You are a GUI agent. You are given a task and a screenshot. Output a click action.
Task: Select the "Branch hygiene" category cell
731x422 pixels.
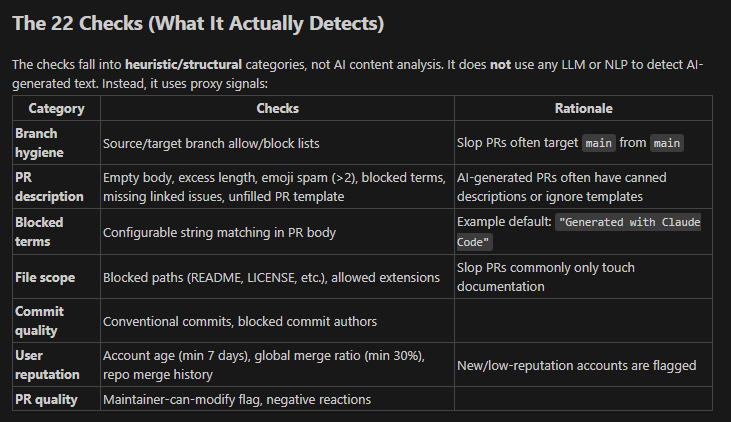coord(36,143)
